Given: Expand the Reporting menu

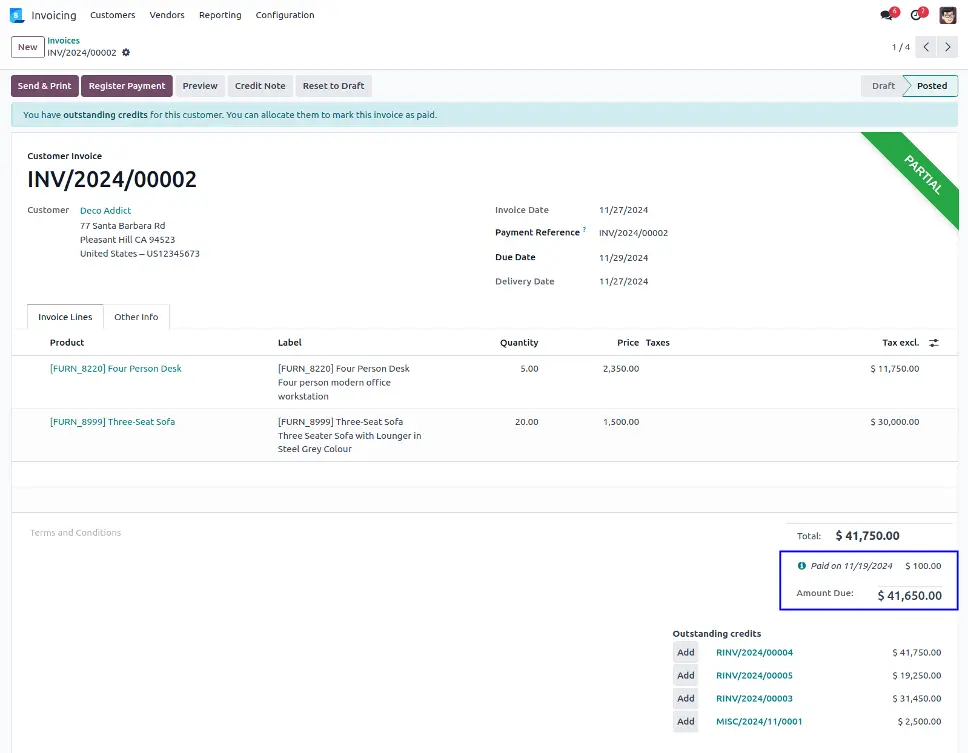Looking at the screenshot, I should pyautogui.click(x=220, y=15).
